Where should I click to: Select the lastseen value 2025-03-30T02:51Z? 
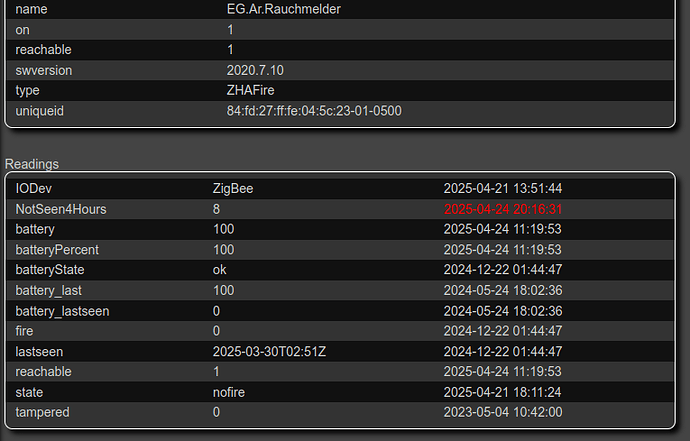click(269, 352)
